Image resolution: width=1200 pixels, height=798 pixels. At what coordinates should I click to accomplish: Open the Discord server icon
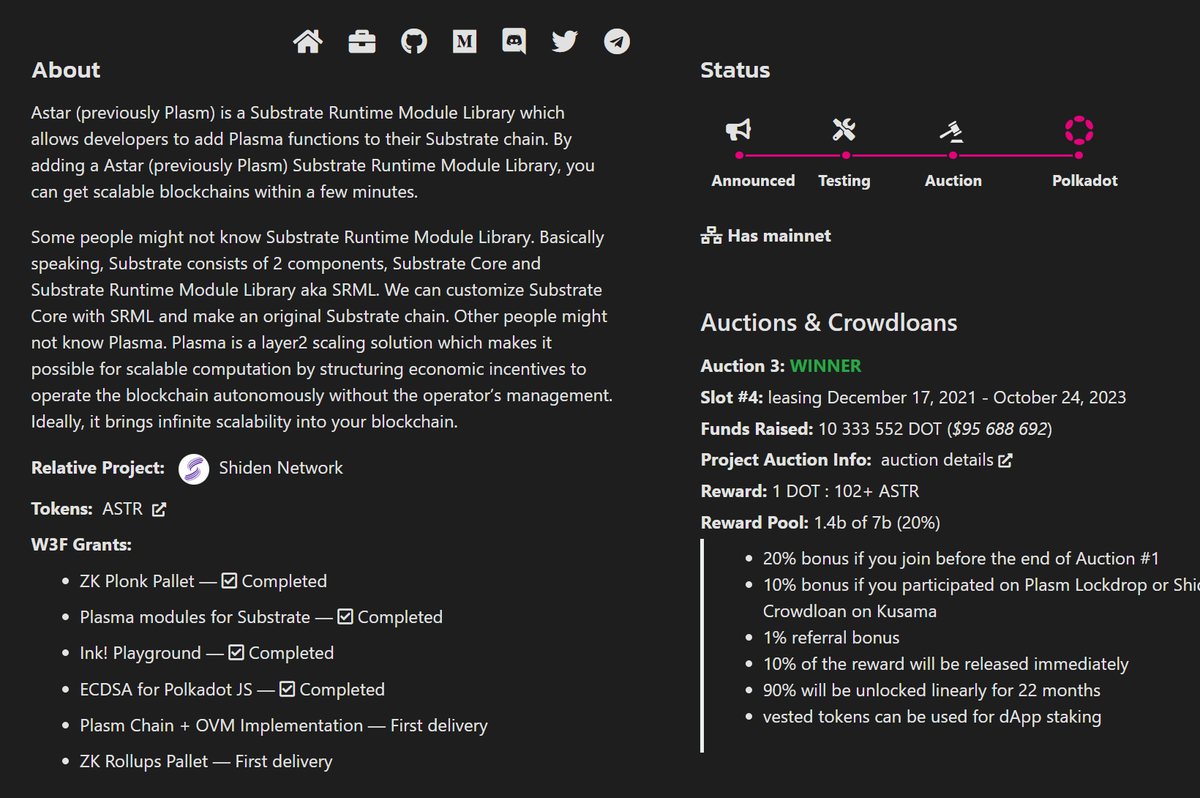click(x=514, y=41)
